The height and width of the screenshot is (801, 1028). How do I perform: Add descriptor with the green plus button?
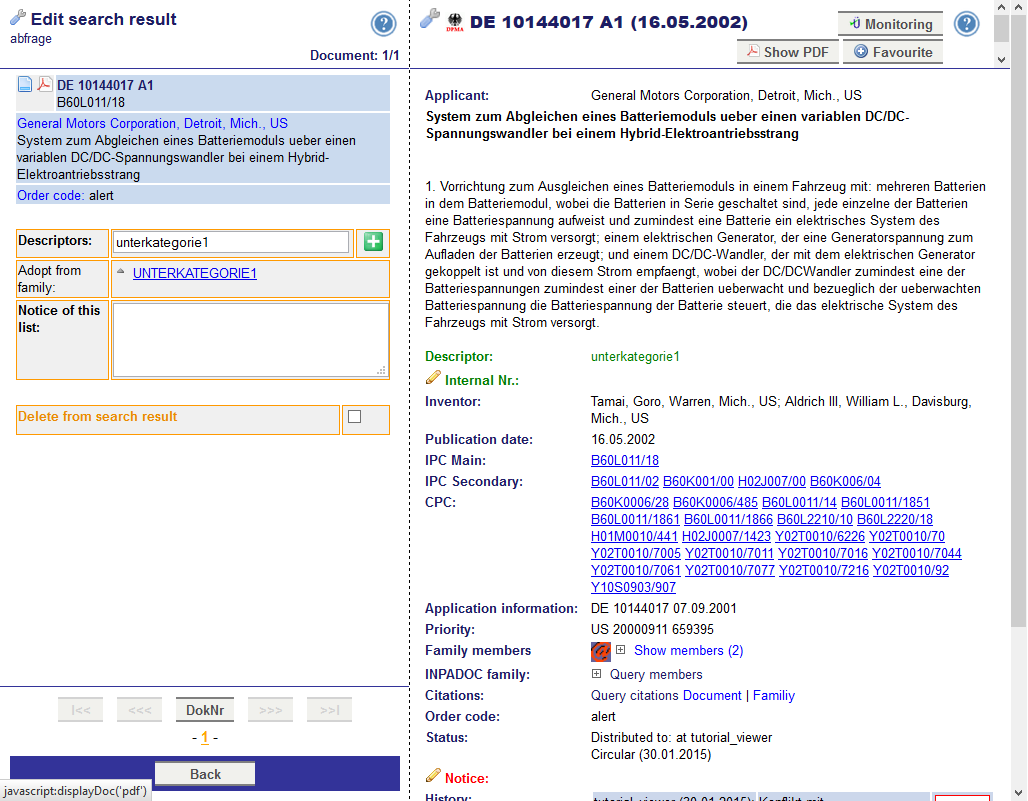tap(373, 242)
